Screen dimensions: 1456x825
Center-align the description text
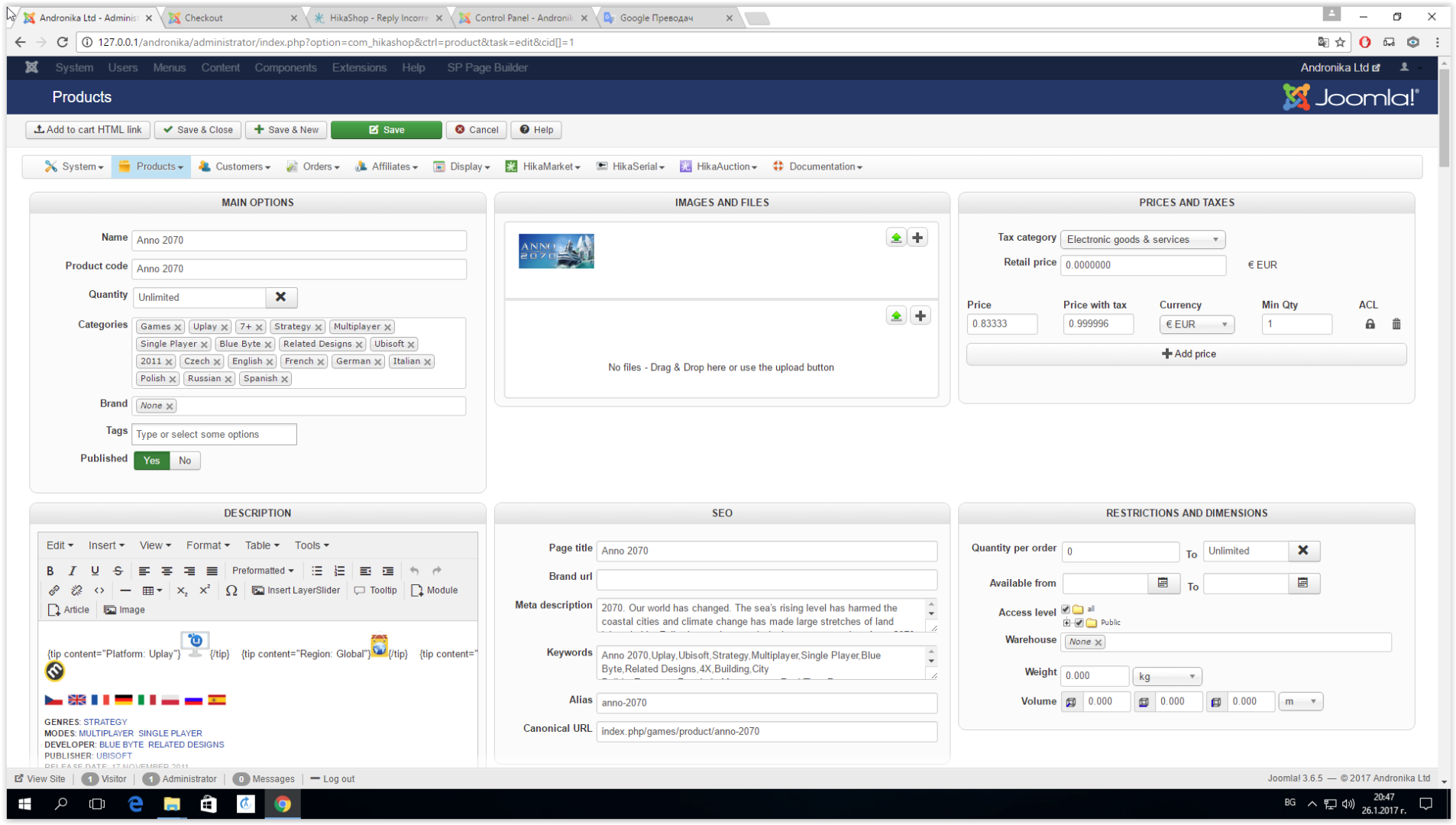167,571
